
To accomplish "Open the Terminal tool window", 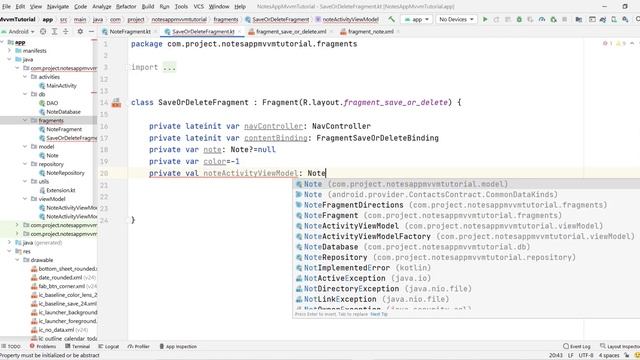I will point(78,346).
